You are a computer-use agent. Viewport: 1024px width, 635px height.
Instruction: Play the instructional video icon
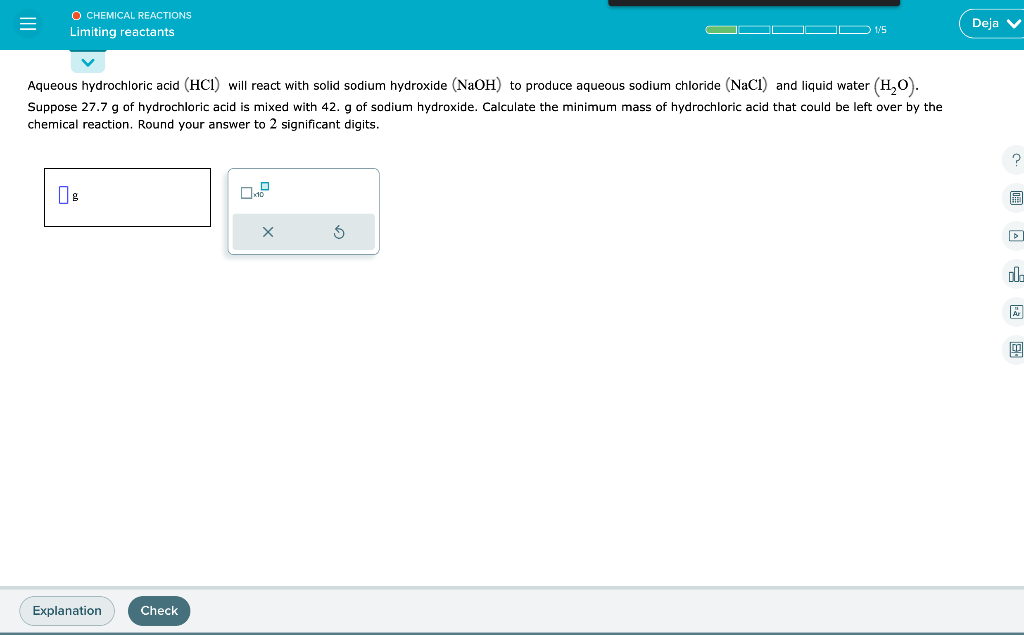click(1015, 236)
